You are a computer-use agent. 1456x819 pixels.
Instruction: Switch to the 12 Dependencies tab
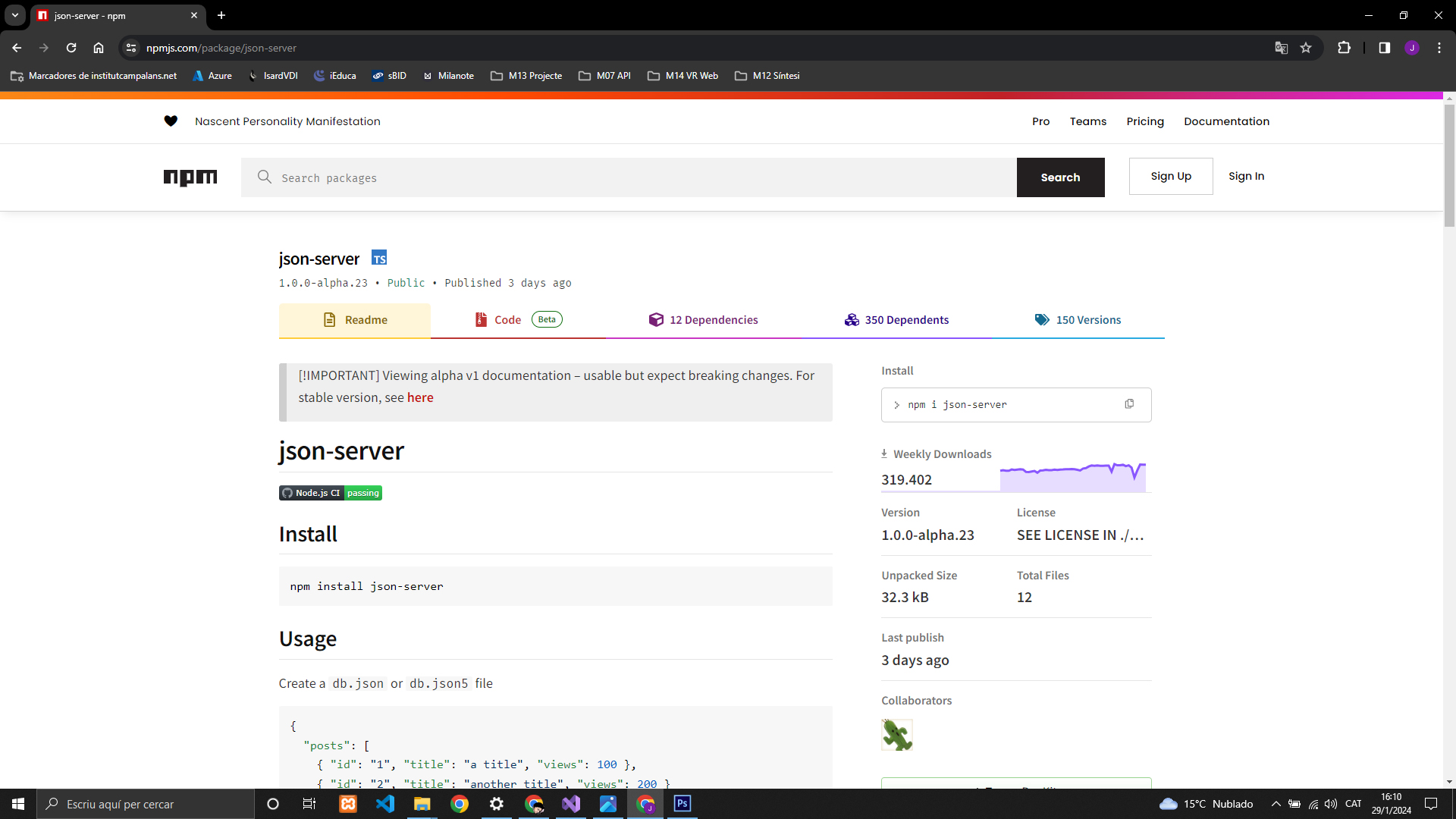point(703,320)
